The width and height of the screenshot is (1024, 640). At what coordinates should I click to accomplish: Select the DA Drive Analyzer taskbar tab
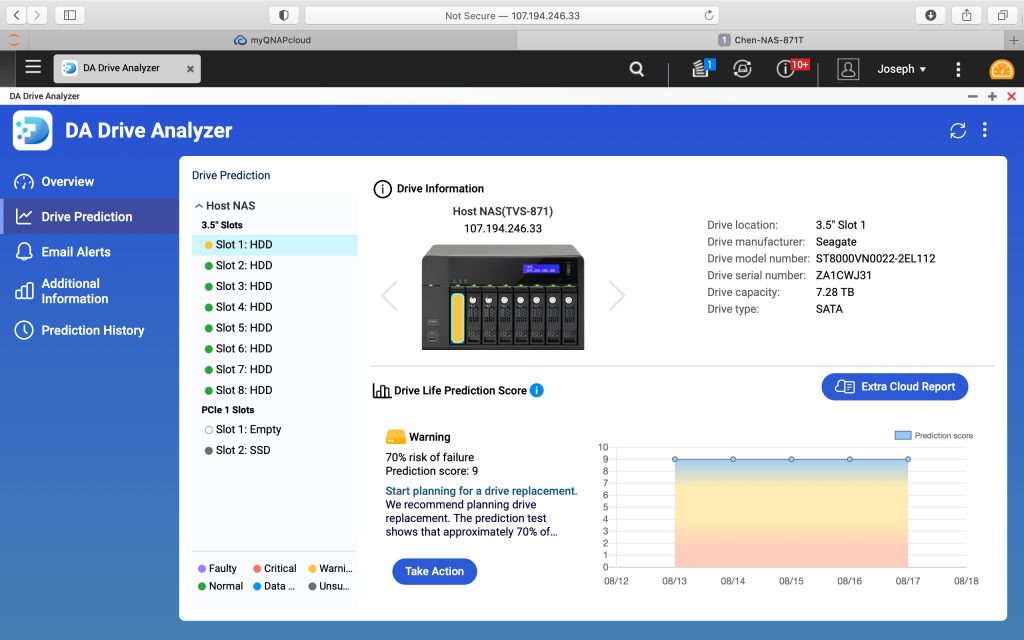pos(127,68)
